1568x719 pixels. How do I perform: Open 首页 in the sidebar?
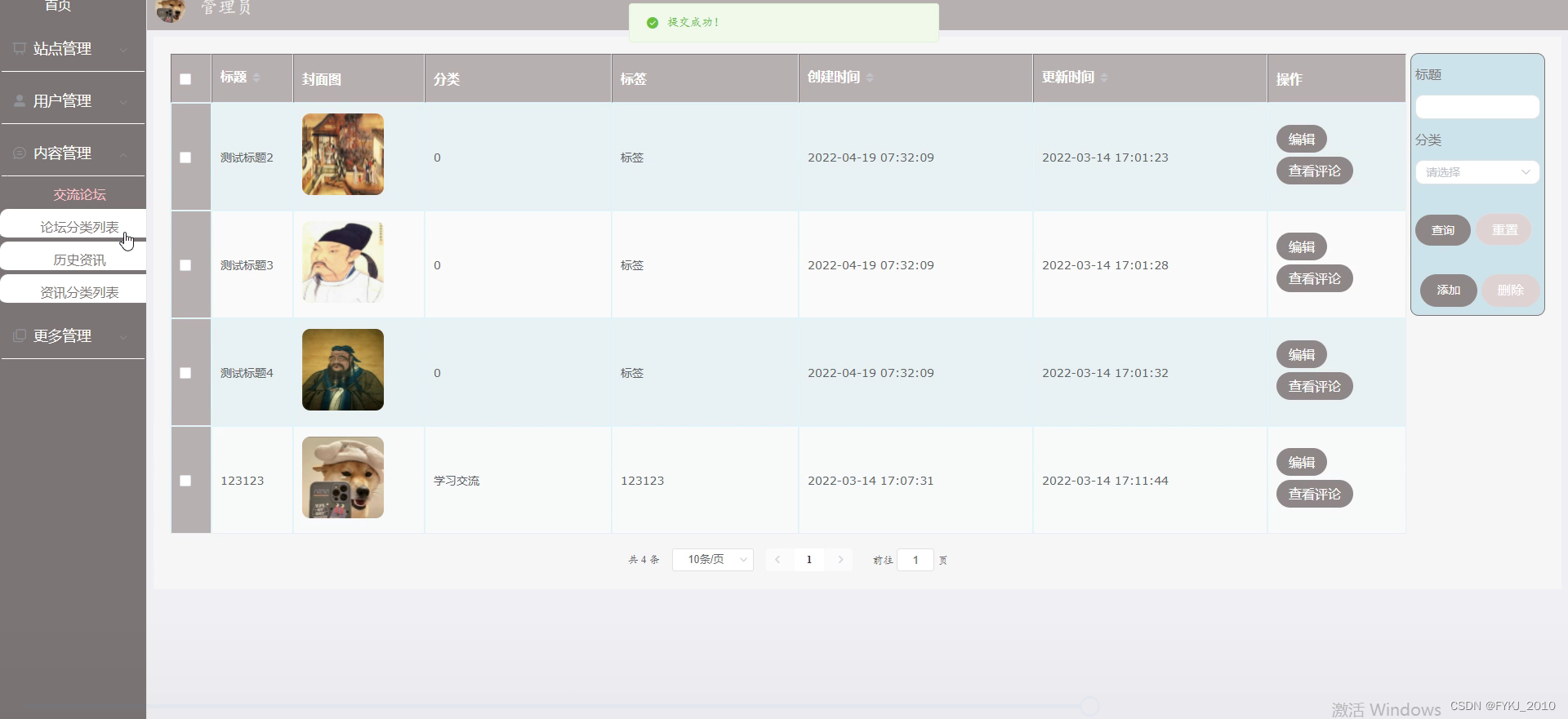coord(57,6)
